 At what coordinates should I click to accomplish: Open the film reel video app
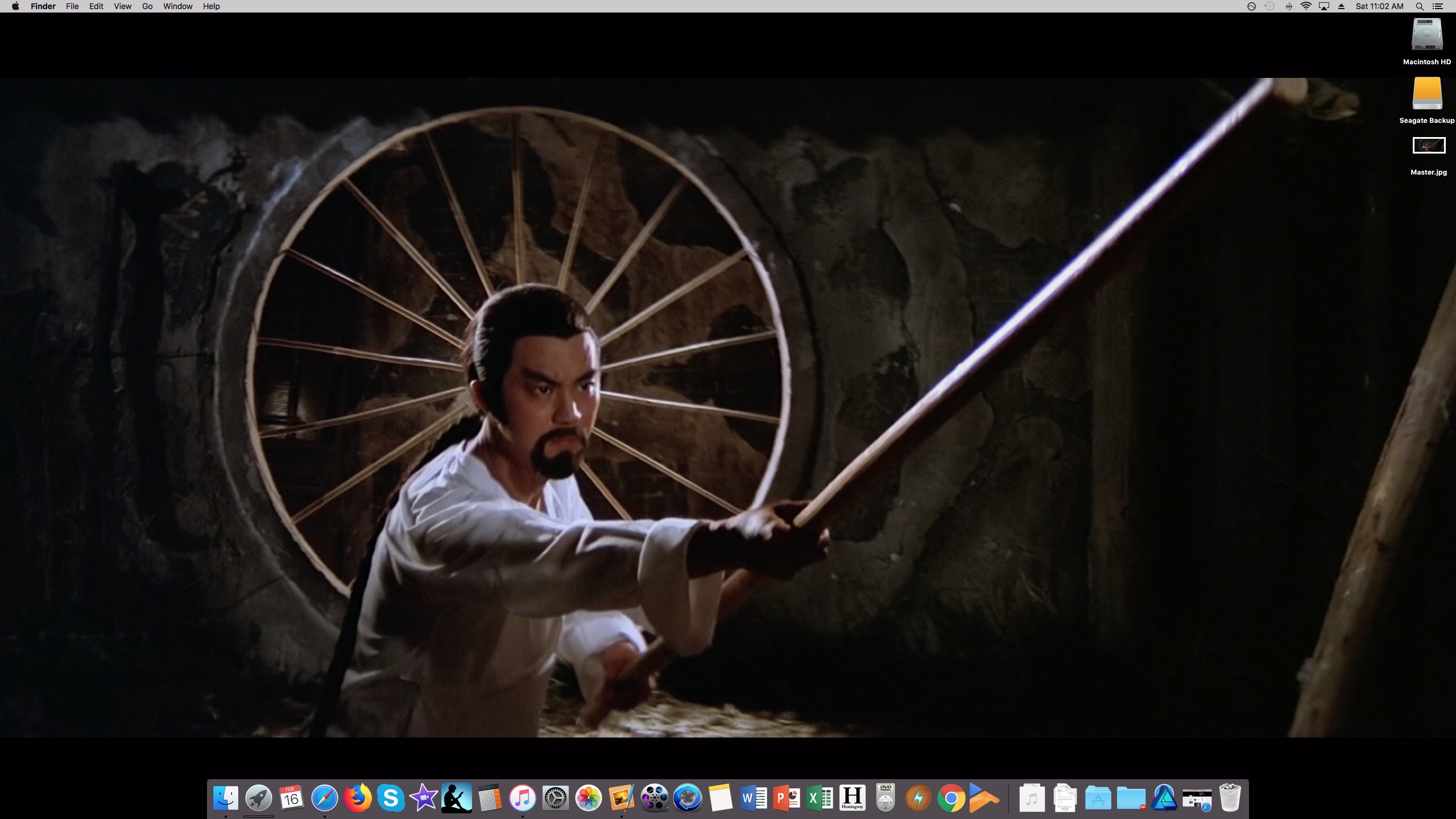654,798
